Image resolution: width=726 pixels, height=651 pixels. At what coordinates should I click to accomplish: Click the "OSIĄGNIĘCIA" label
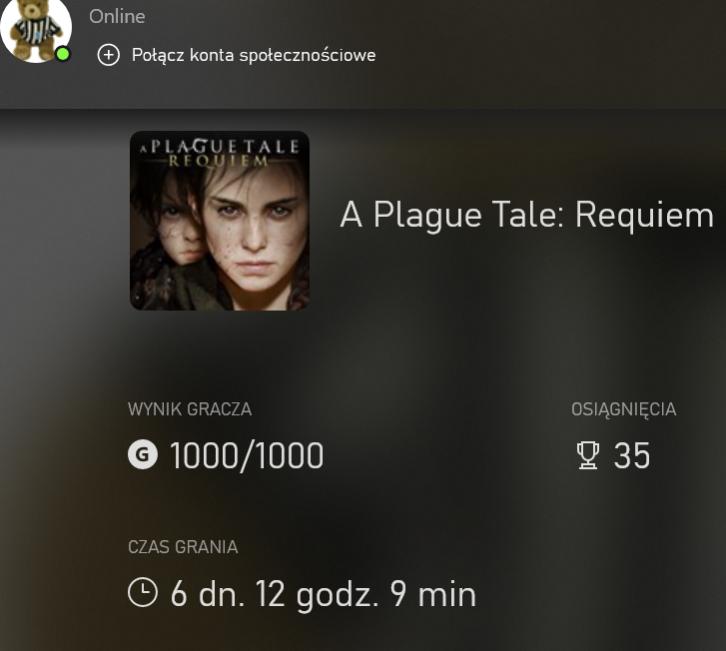click(623, 409)
